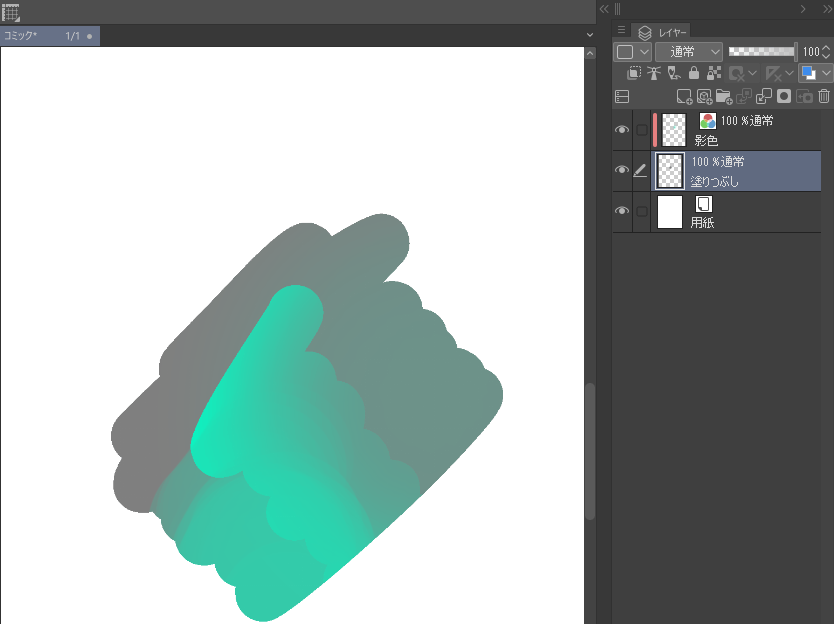The height and width of the screenshot is (624, 834).
Task: Click the double-right arrow on the palette dock
Action: tap(827, 9)
